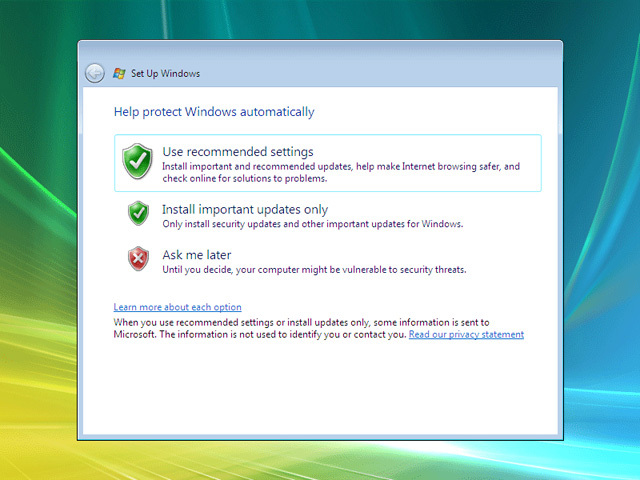Click the recommended settings description text
This screenshot has height=480, width=640.
click(x=340, y=172)
